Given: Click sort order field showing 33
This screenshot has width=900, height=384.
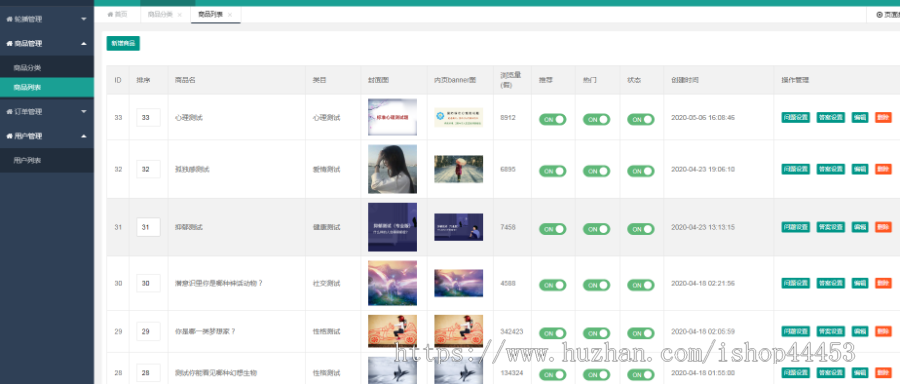Looking at the screenshot, I should (x=148, y=117).
